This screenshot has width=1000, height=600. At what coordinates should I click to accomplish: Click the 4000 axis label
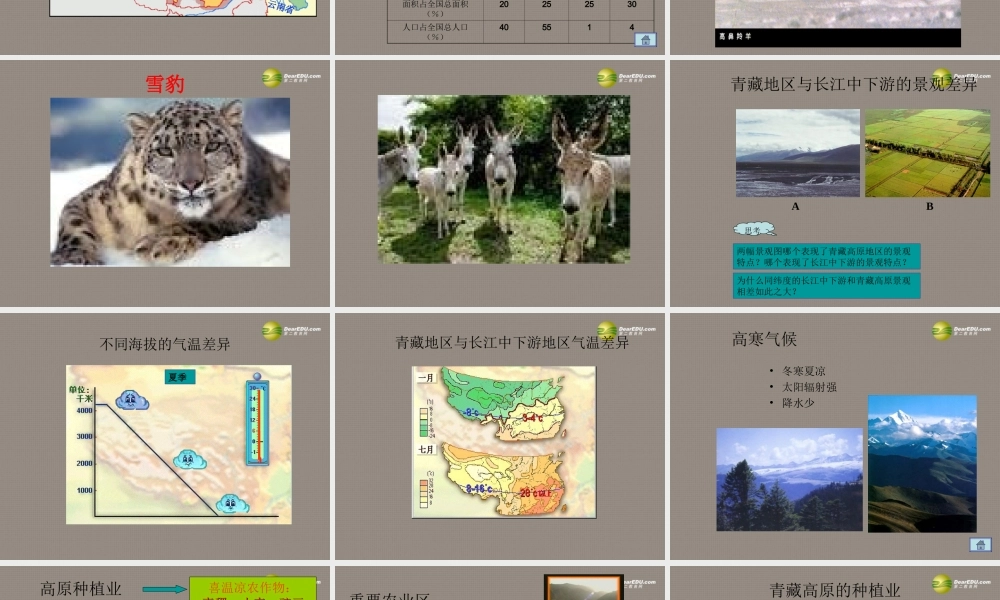click(85, 411)
